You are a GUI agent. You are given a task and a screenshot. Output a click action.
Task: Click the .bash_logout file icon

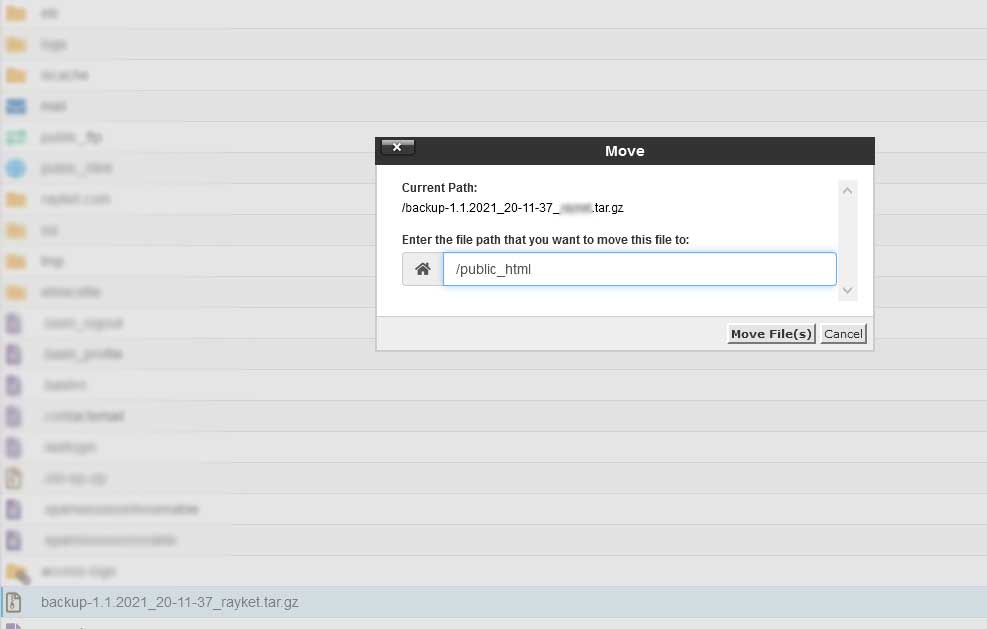click(x=14, y=323)
